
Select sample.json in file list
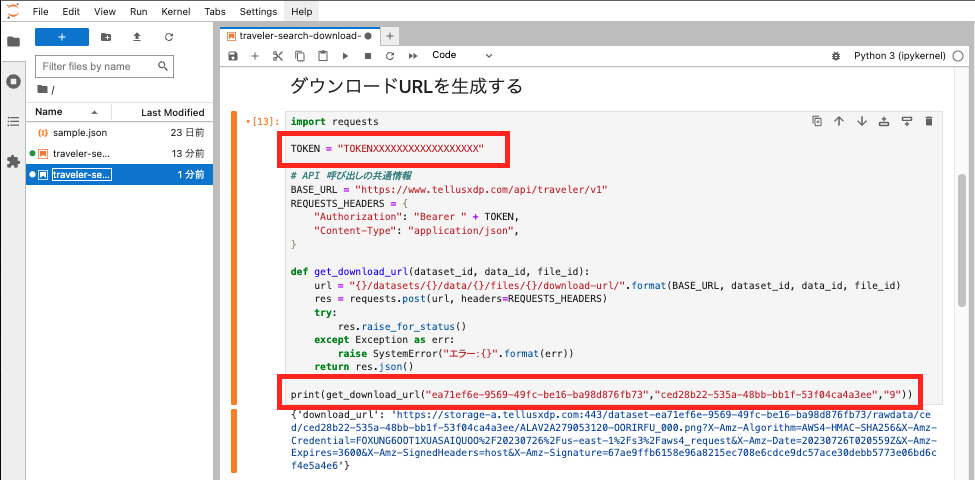119,132
